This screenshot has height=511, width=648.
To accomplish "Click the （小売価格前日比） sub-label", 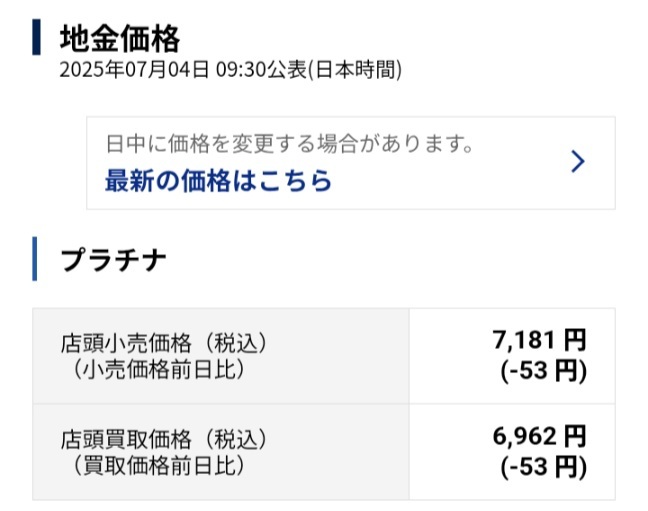I will [159, 369].
